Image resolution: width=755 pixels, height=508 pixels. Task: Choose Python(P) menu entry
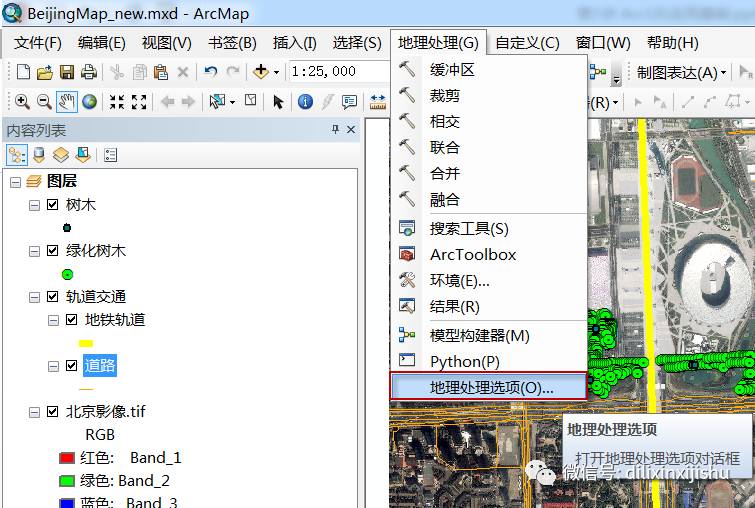[489, 361]
